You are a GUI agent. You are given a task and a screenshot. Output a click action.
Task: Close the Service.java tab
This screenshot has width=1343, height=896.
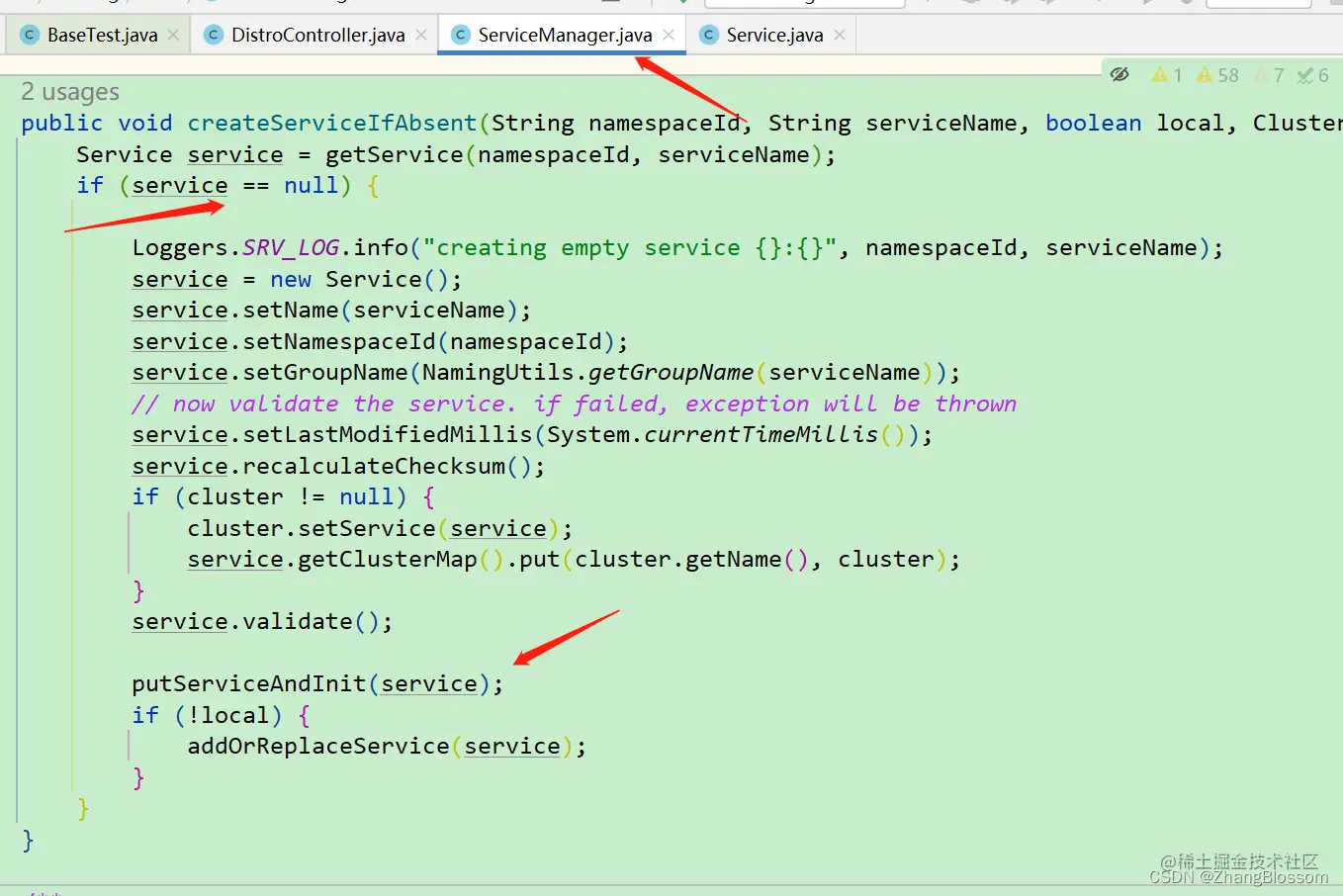pos(840,35)
